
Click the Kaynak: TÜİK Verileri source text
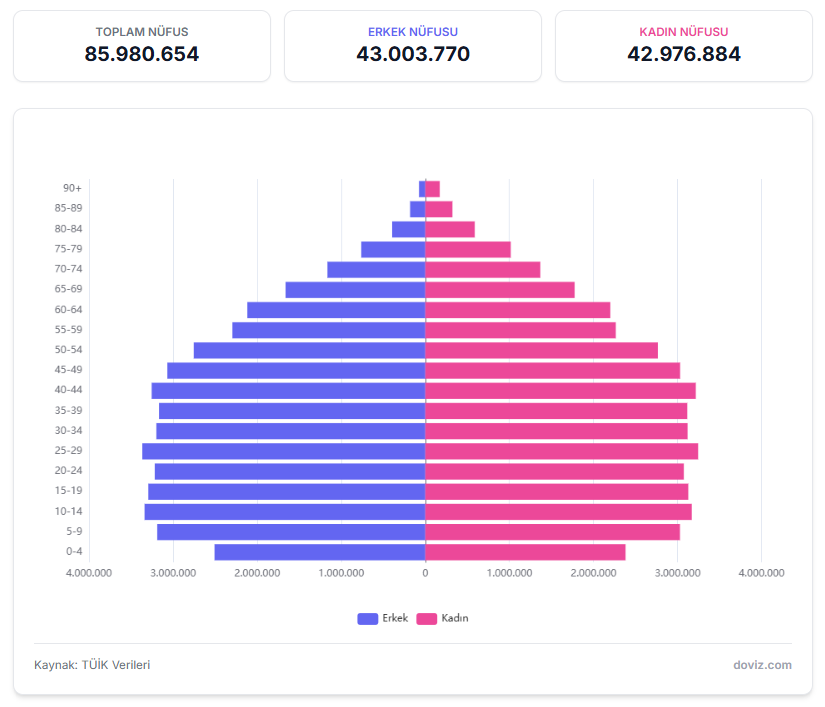click(x=92, y=665)
